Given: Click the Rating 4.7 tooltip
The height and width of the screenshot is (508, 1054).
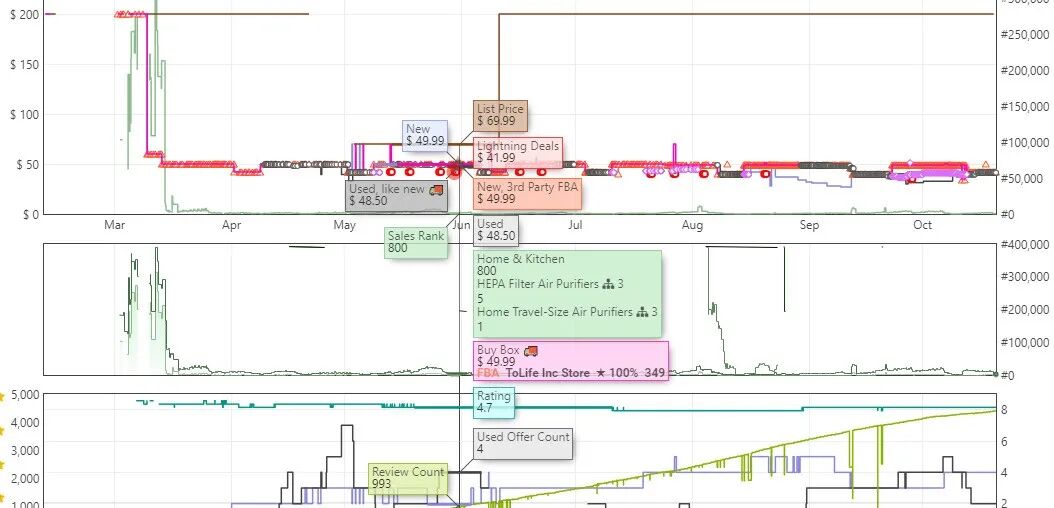Looking at the screenshot, I should tap(494, 402).
